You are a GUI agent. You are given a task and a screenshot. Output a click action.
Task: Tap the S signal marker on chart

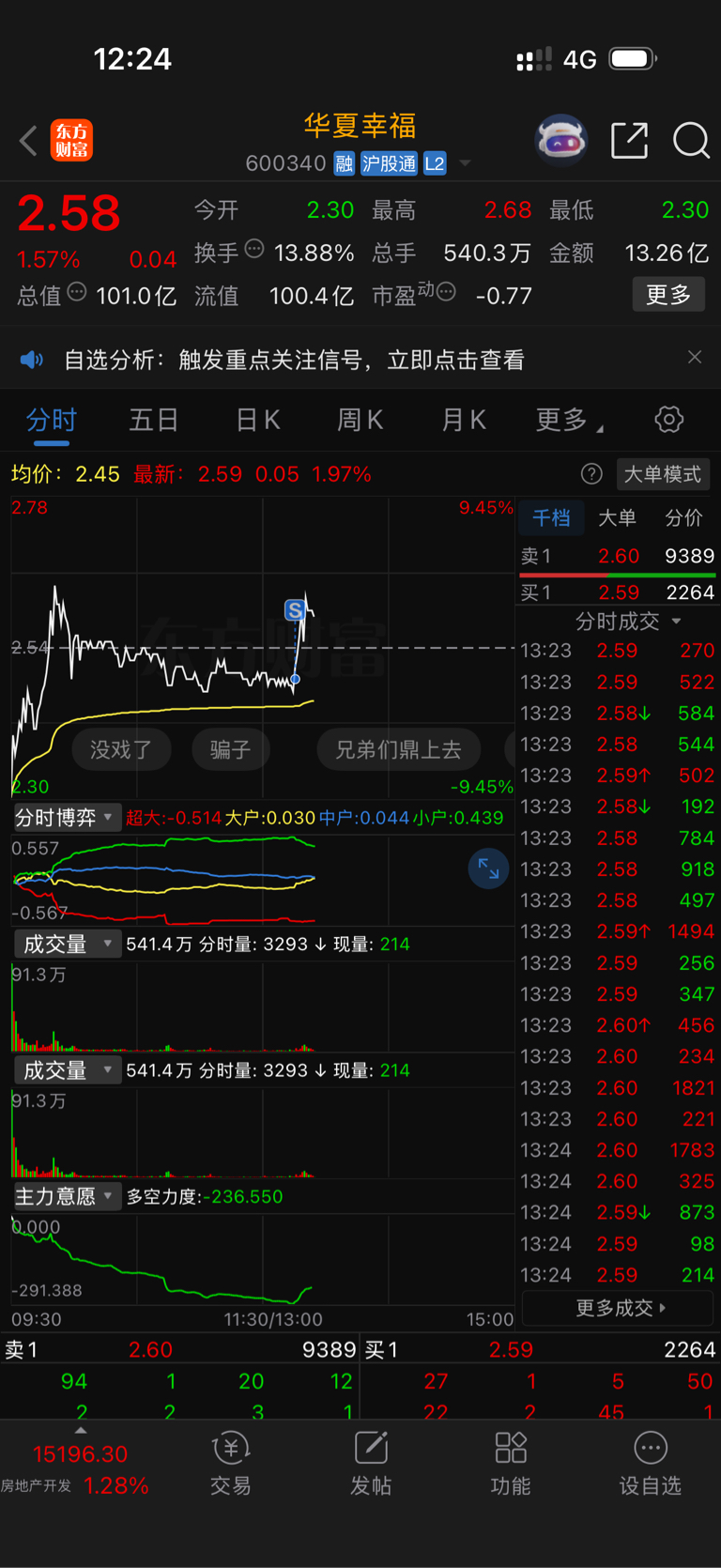[x=296, y=610]
